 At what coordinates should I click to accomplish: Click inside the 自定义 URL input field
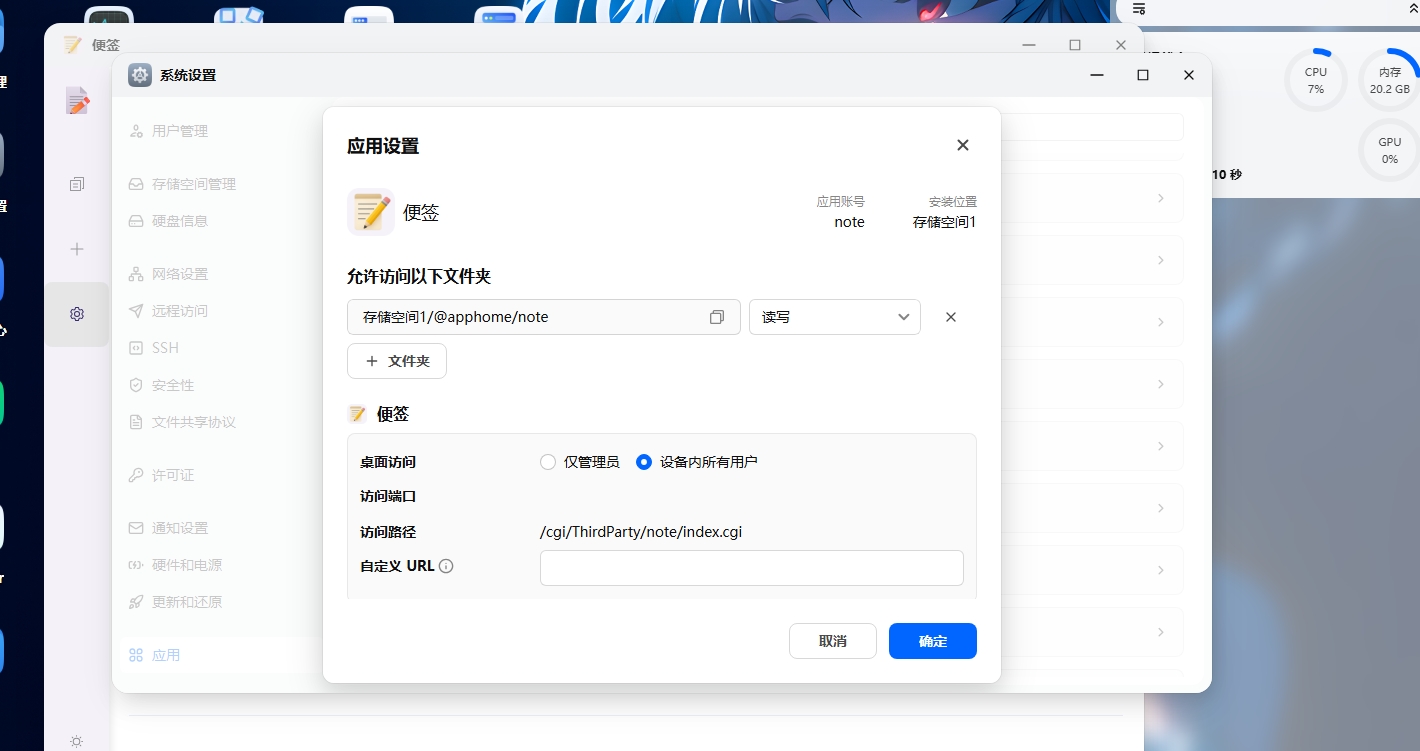click(x=751, y=567)
